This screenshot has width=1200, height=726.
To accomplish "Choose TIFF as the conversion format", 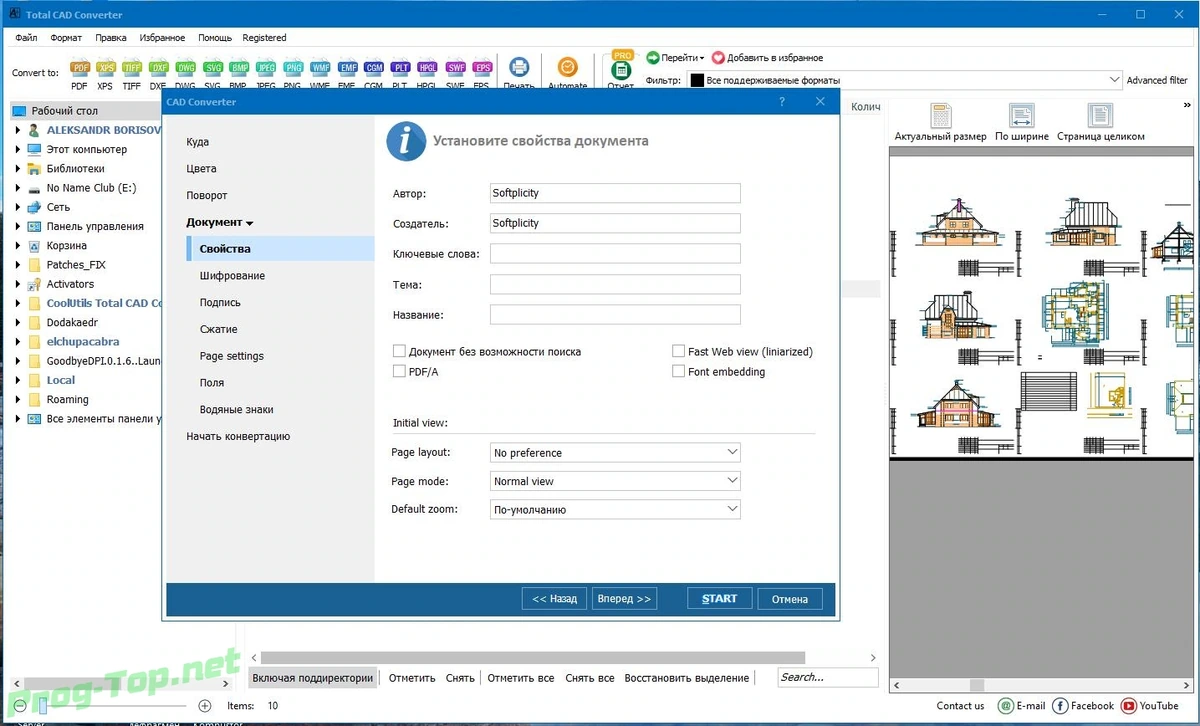I will pyautogui.click(x=132, y=69).
